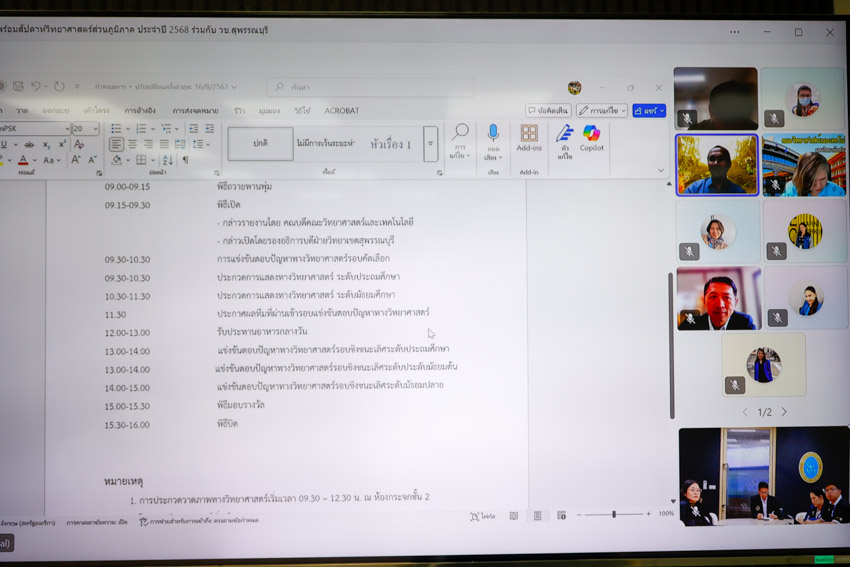Show paragraph marks with pilcrow icon
The height and width of the screenshot is (567, 850).
coord(185,160)
